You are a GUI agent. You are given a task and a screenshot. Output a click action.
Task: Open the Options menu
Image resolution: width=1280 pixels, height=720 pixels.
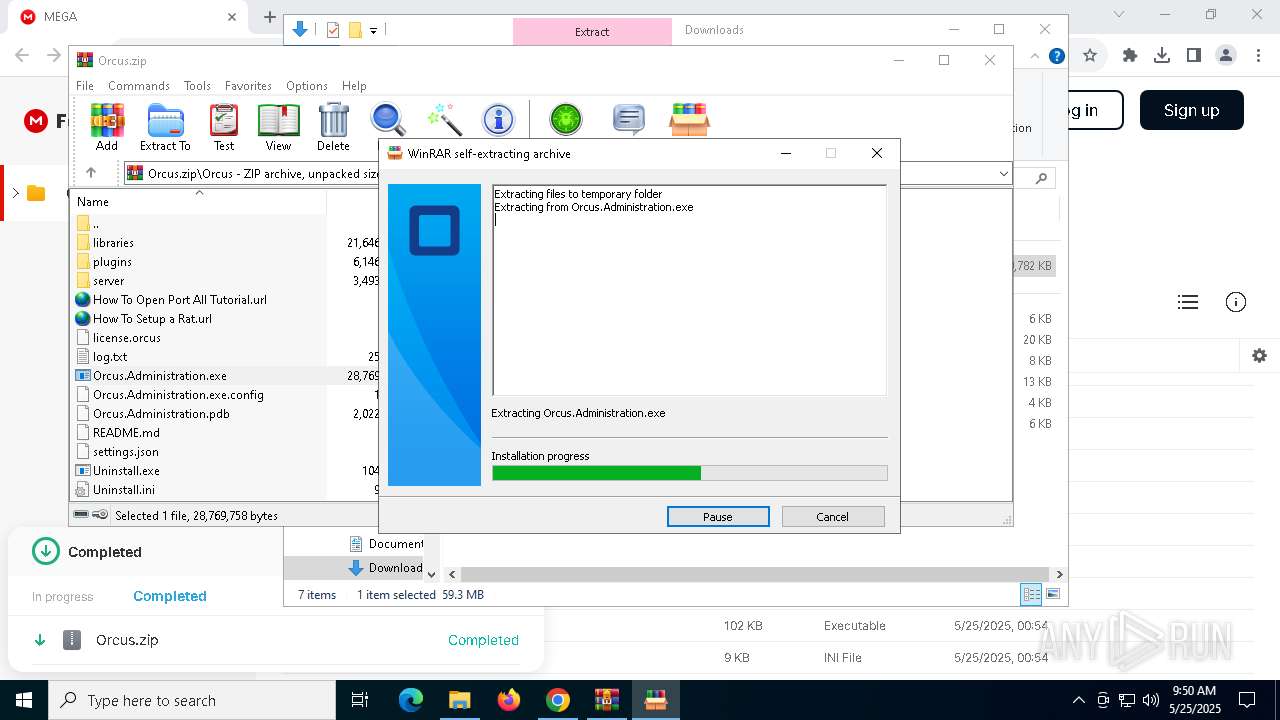pos(307,86)
